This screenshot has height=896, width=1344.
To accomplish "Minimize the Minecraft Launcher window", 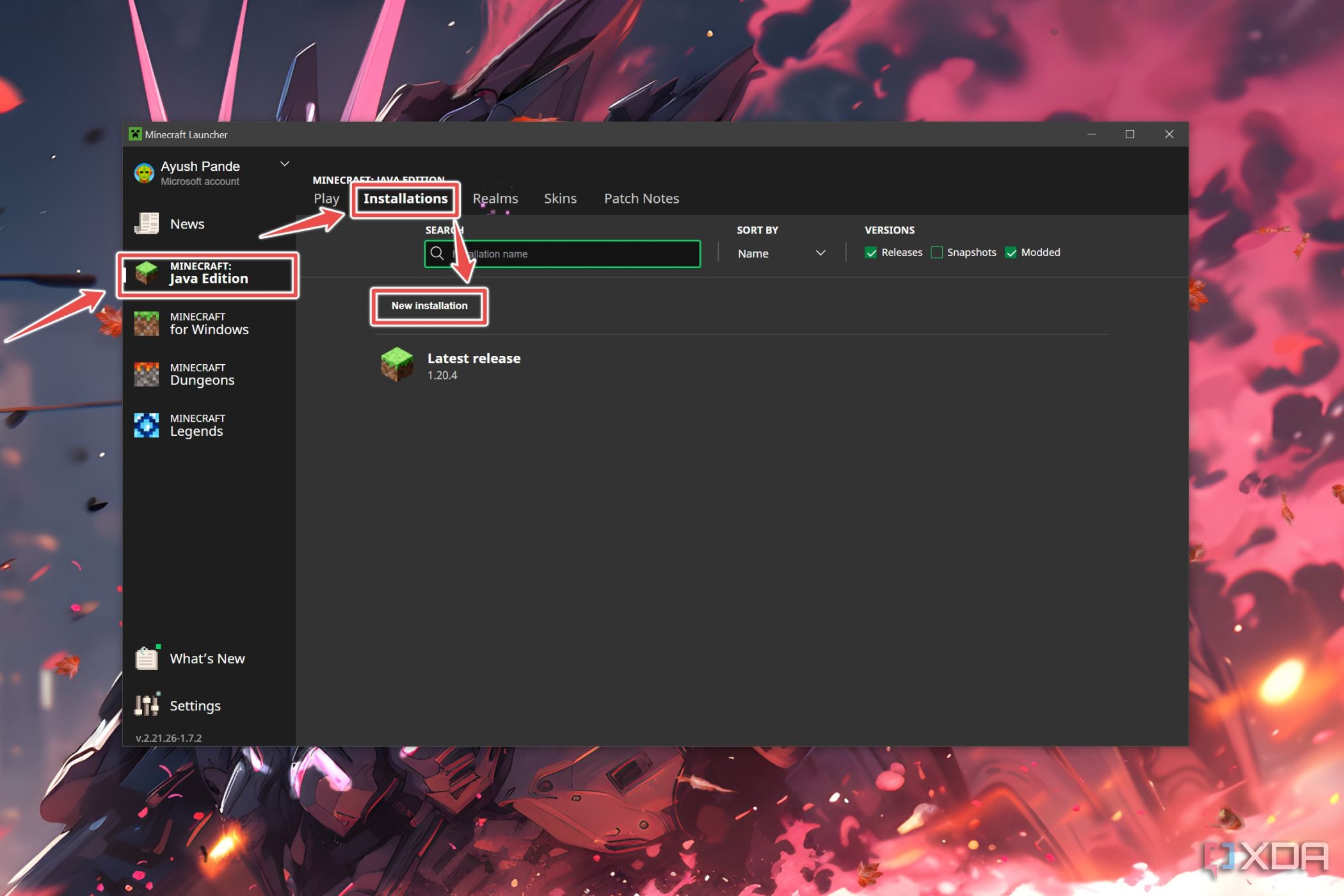I will 1091,134.
